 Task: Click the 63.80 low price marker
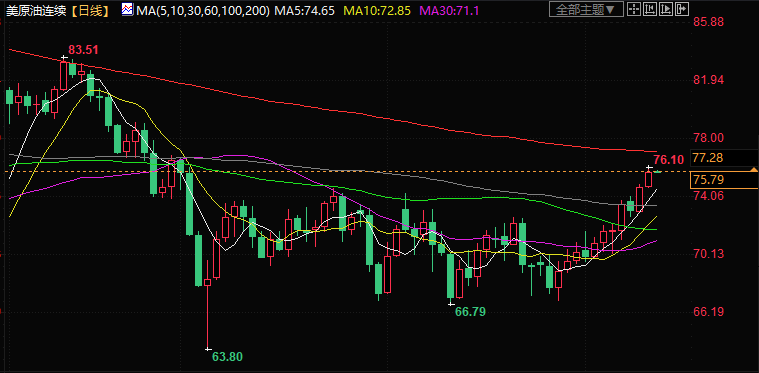pos(228,357)
